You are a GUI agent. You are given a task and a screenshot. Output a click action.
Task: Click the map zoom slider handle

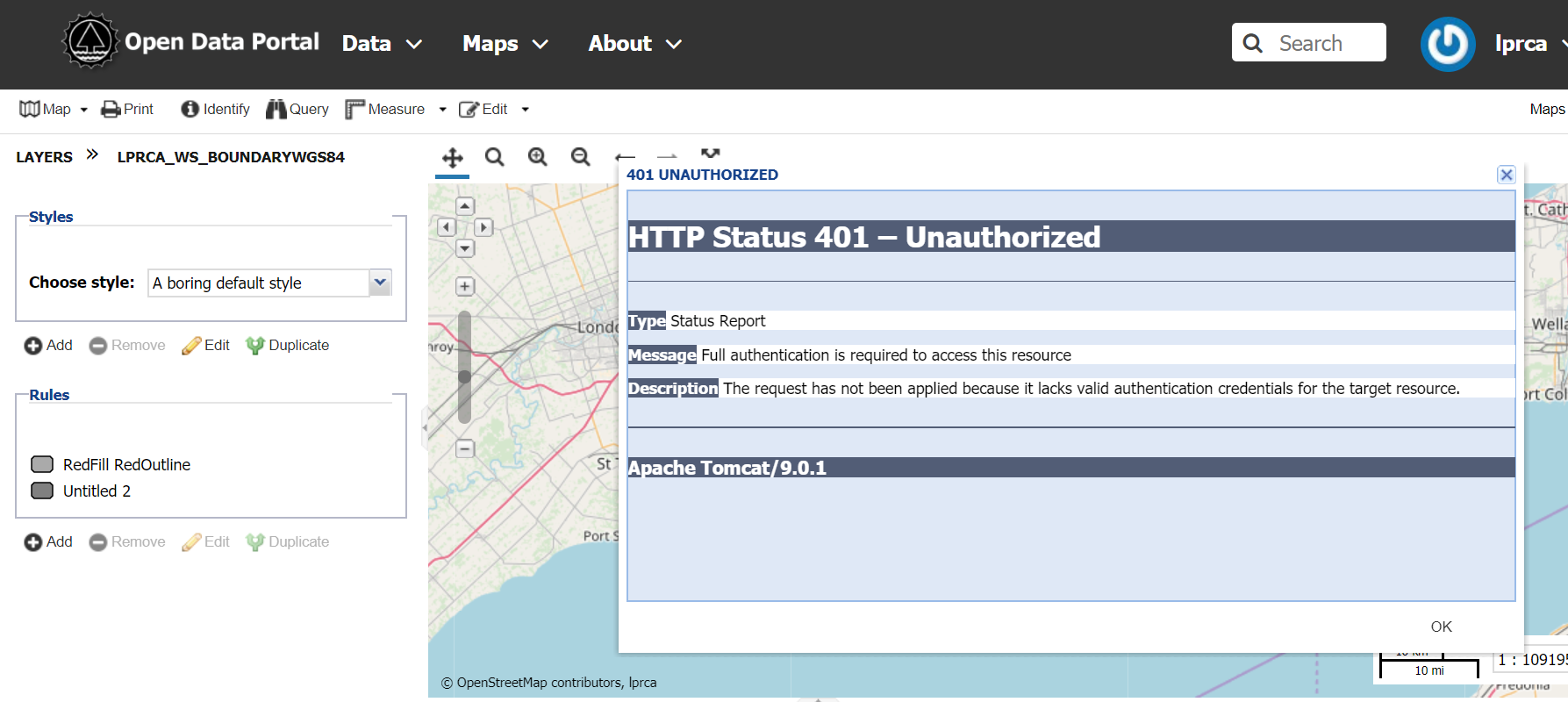tap(465, 376)
